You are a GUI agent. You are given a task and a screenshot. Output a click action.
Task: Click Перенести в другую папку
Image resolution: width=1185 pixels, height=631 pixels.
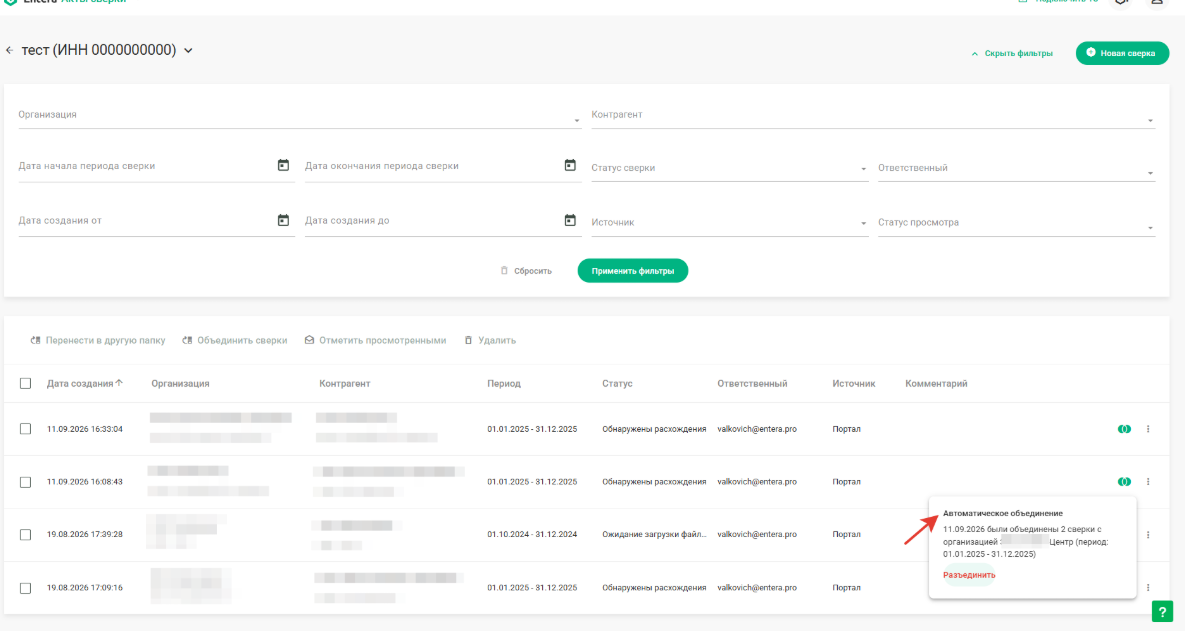(x=97, y=340)
